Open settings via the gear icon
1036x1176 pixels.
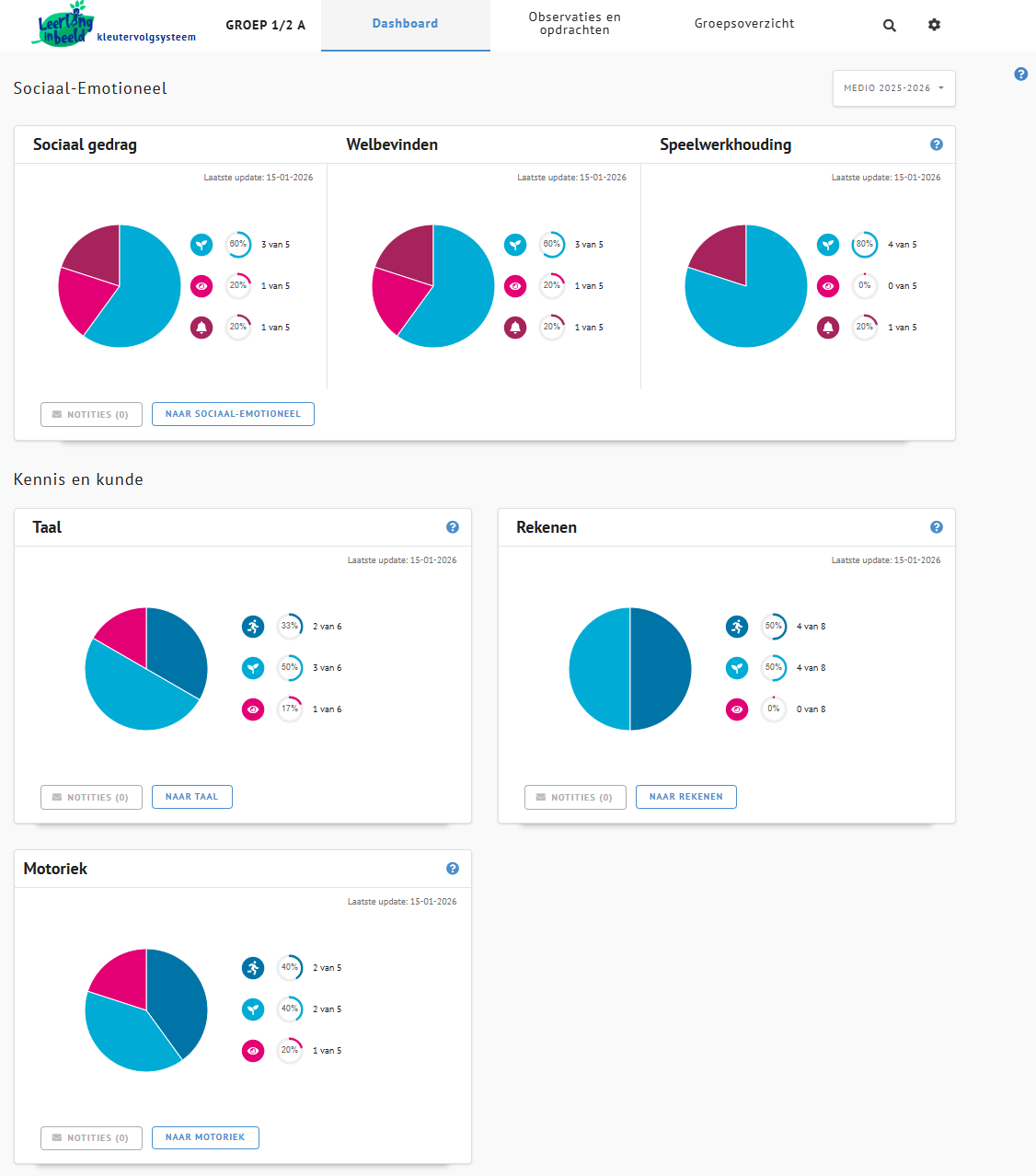point(934,25)
